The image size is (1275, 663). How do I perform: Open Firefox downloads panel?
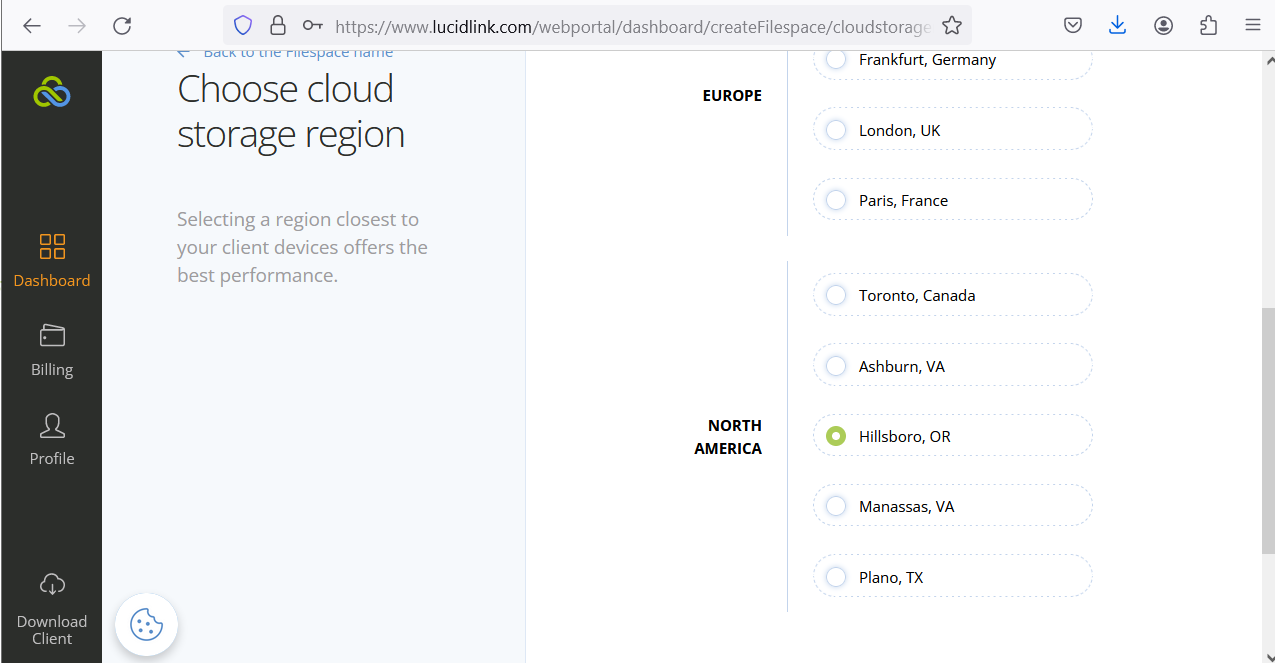1118,26
